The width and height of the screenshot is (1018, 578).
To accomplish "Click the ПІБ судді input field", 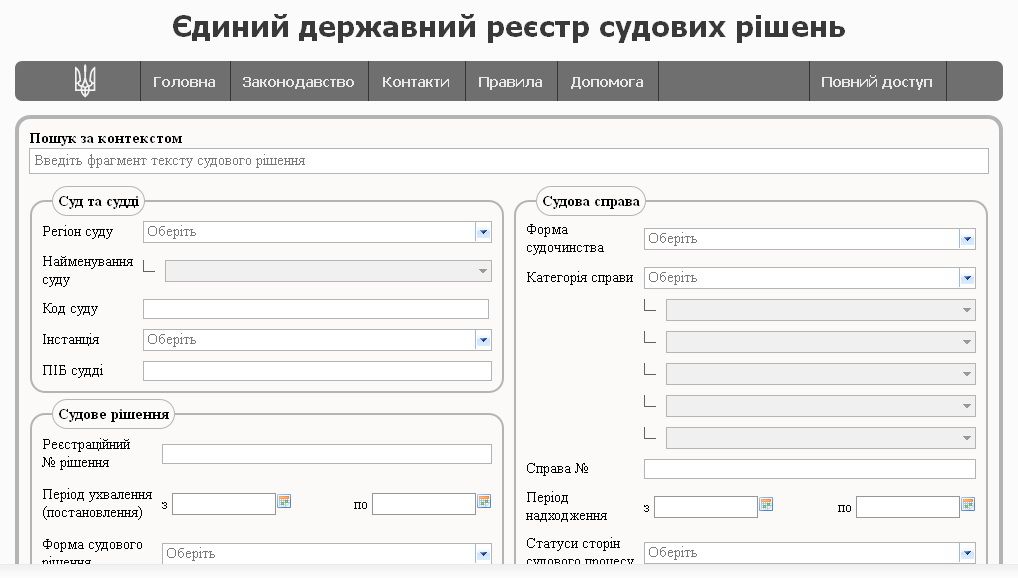I will (317, 371).
